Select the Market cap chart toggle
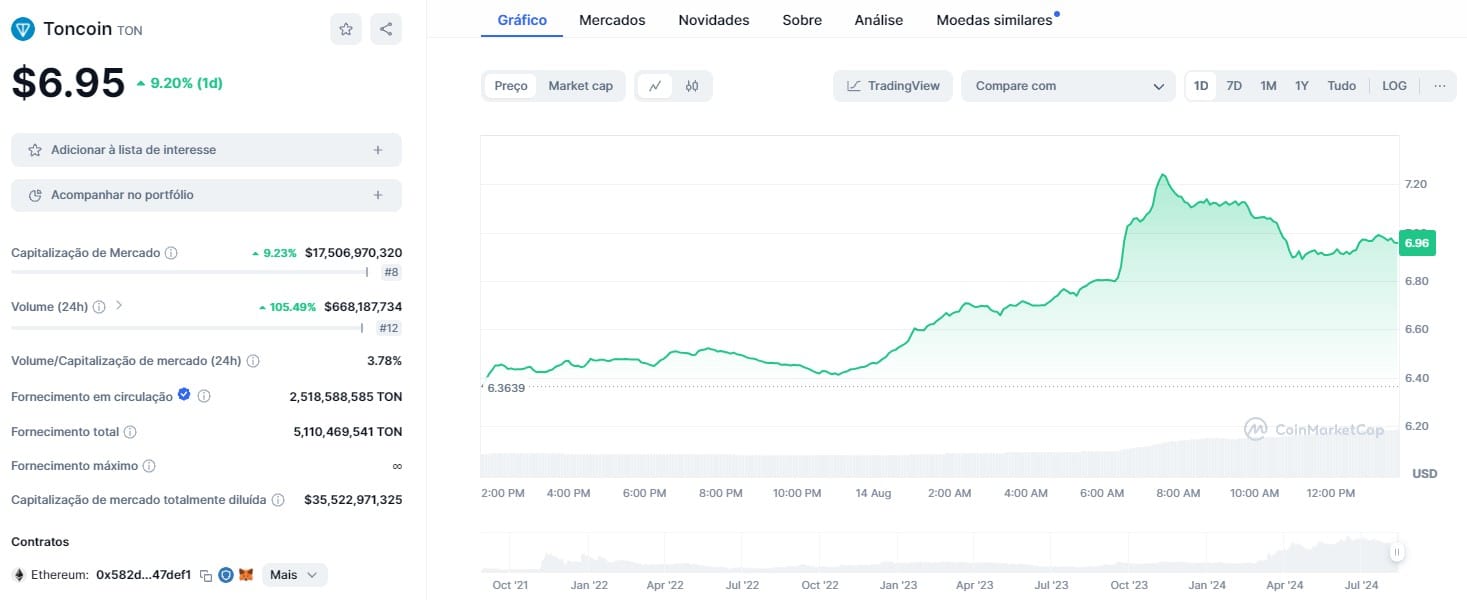The width and height of the screenshot is (1467, 600). (x=581, y=86)
